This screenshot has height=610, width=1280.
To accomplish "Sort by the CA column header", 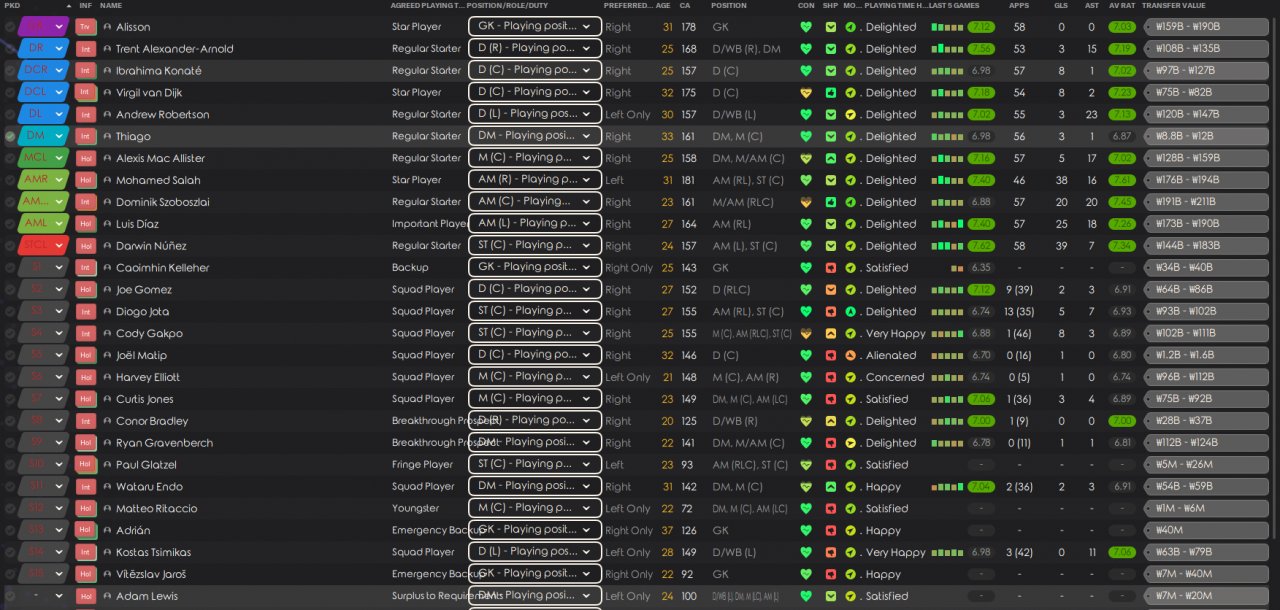I will click(685, 6).
